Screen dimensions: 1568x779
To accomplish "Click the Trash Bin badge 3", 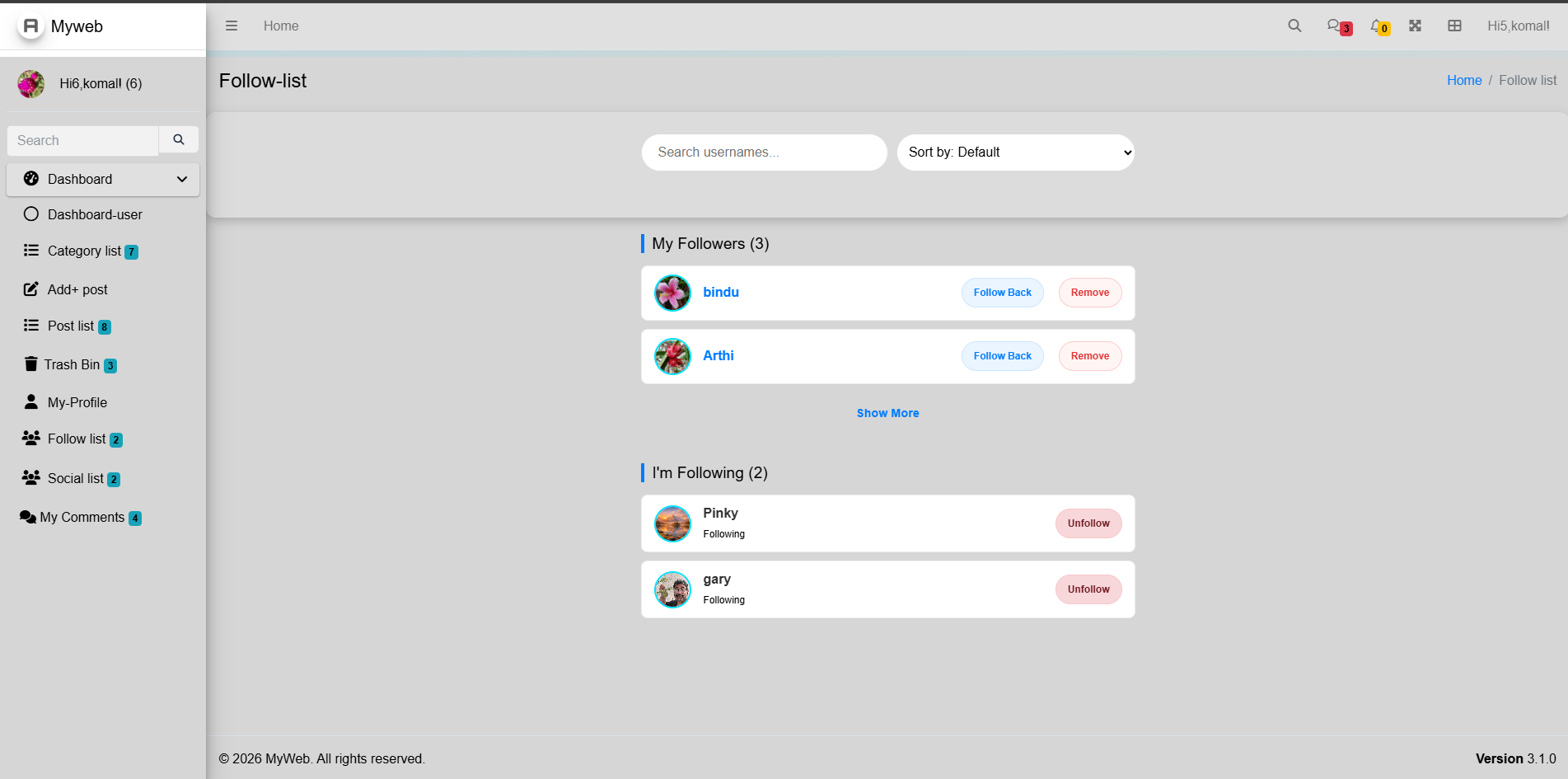I will click(110, 366).
